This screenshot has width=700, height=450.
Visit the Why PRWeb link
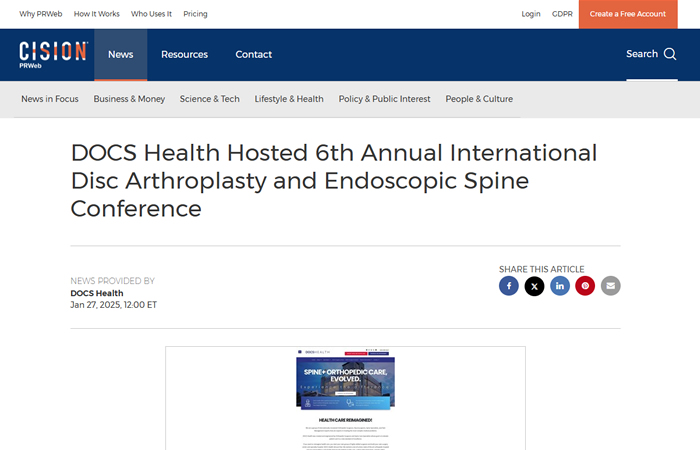[41, 14]
